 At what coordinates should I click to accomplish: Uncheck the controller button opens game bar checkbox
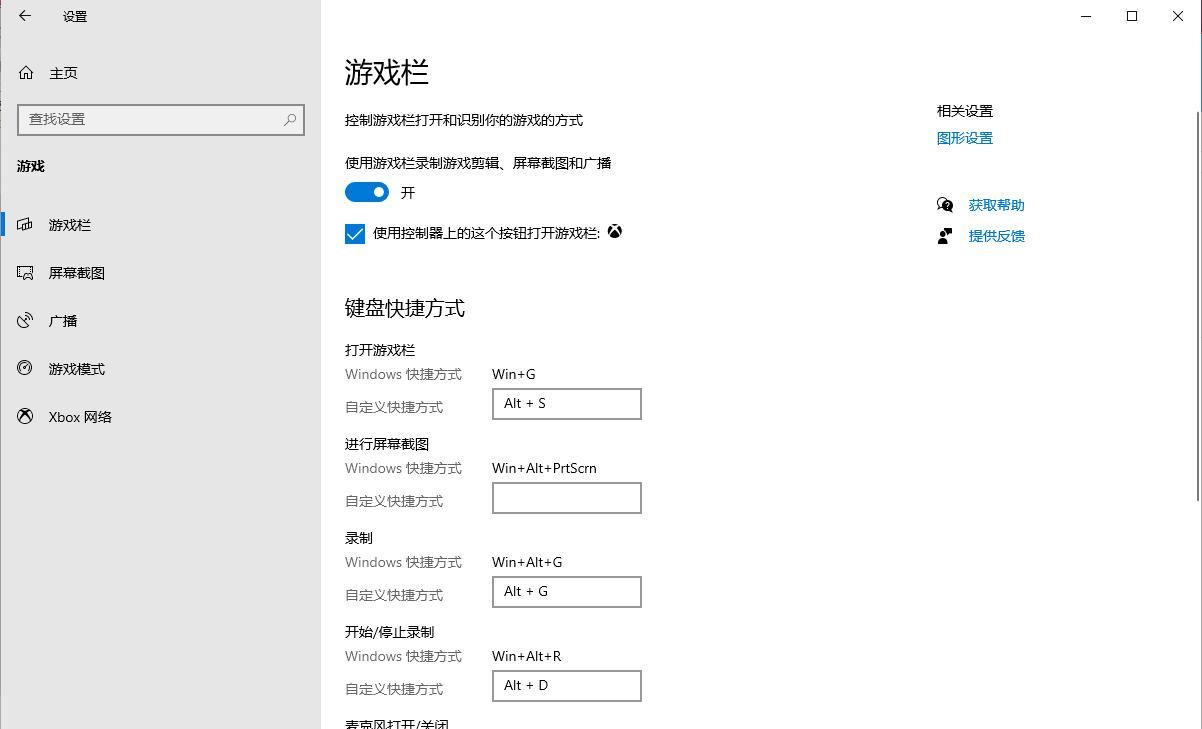(355, 234)
